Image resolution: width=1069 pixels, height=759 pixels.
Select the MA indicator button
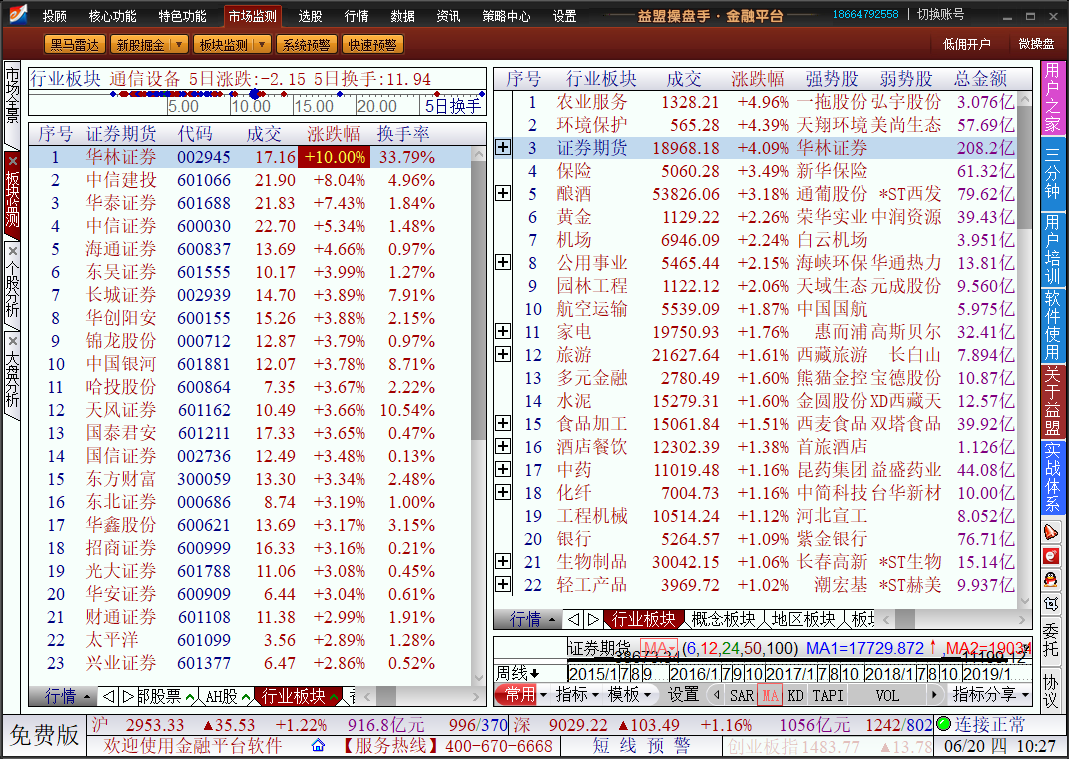click(x=770, y=696)
